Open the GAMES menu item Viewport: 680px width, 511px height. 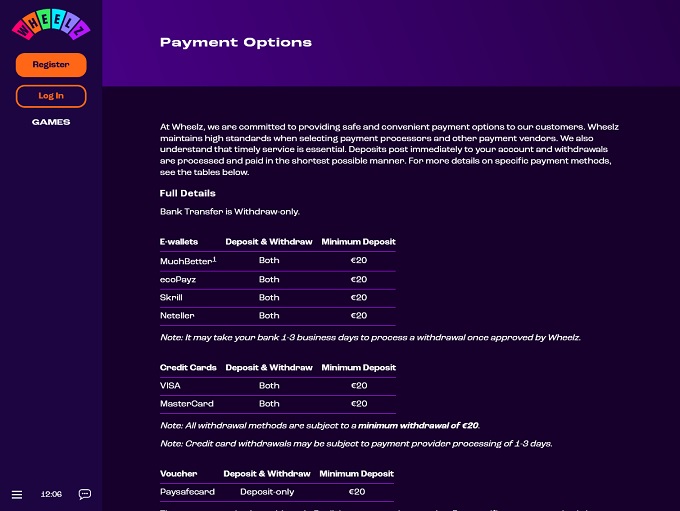click(x=51, y=122)
